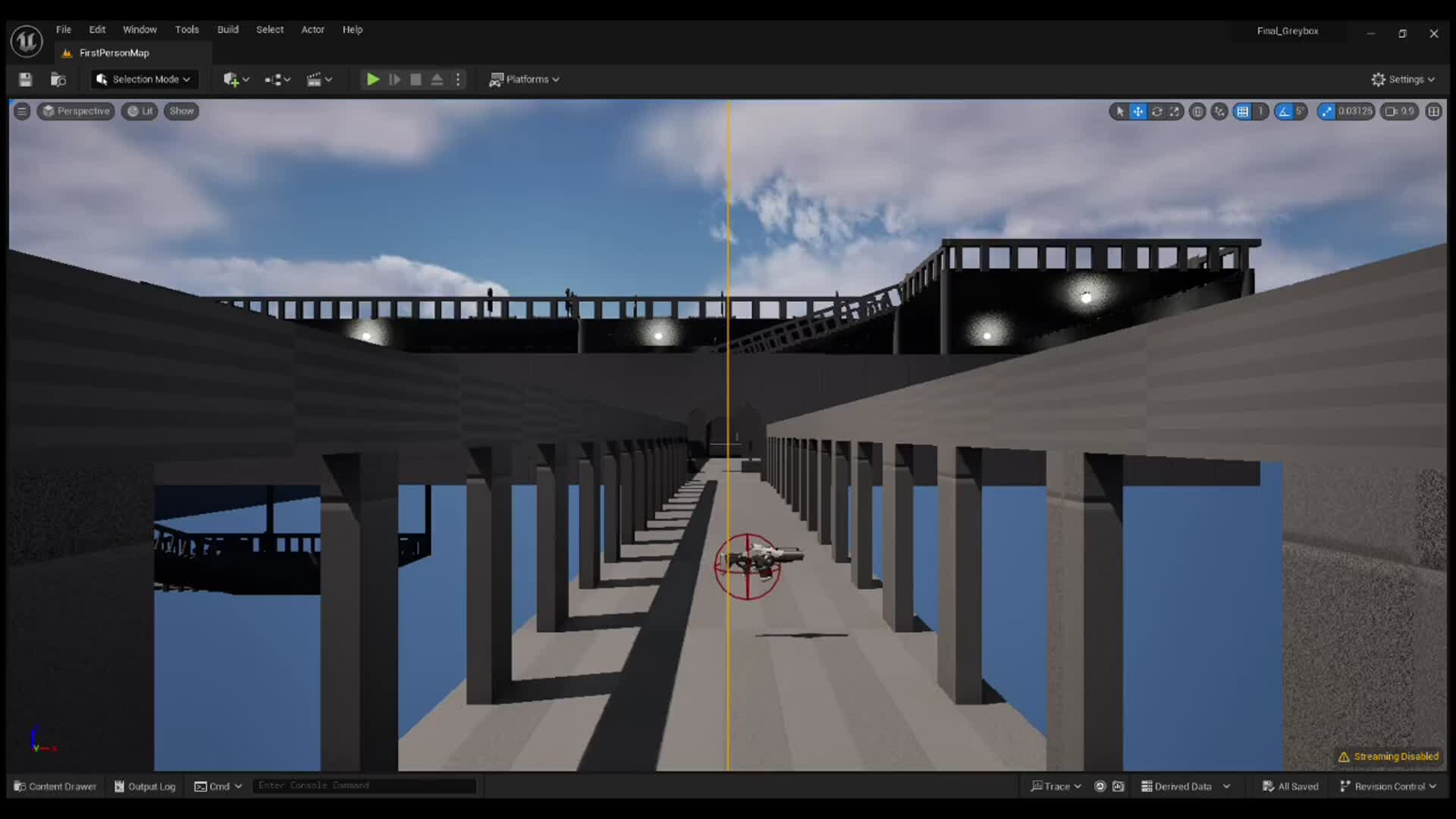Open the Build menu
The height and width of the screenshot is (819, 1456).
tap(227, 30)
